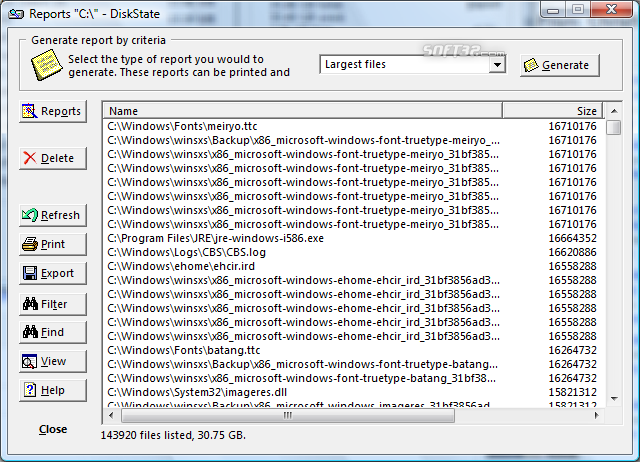
Task: Select the jre-windows-i586.exe file row
Action: coord(354,238)
